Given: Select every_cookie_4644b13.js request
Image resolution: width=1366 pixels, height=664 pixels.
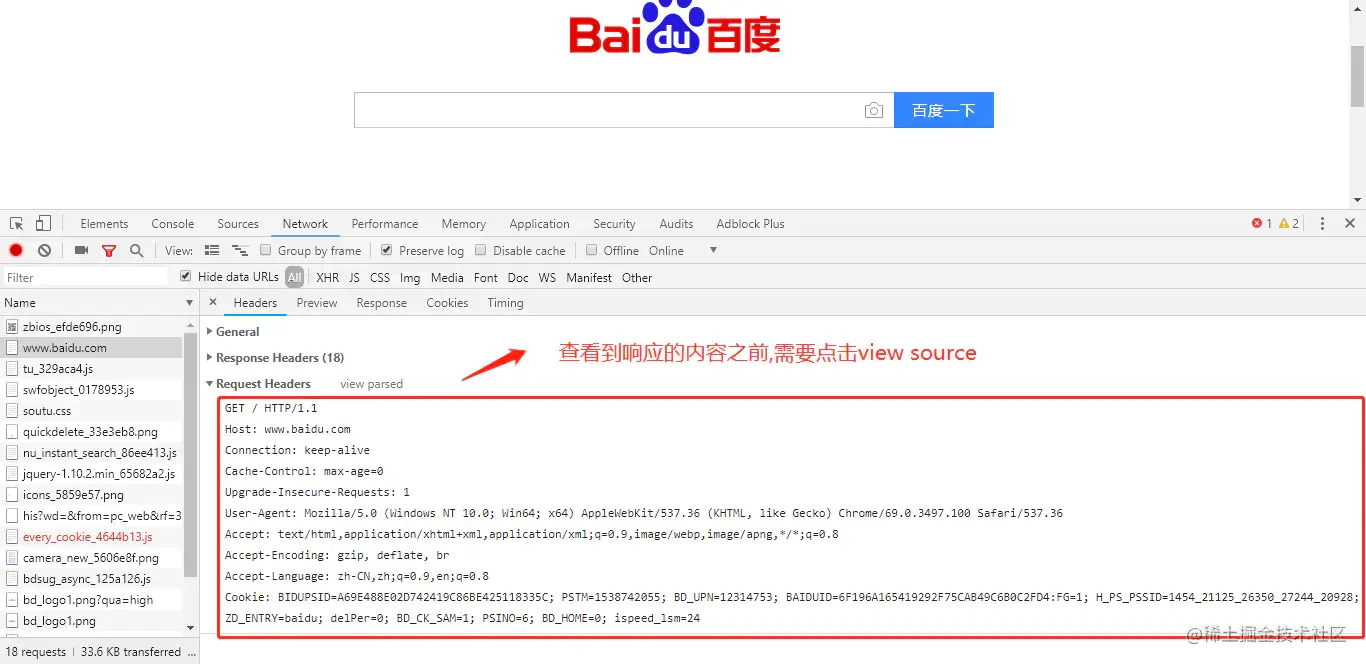Looking at the screenshot, I should 92,537.
